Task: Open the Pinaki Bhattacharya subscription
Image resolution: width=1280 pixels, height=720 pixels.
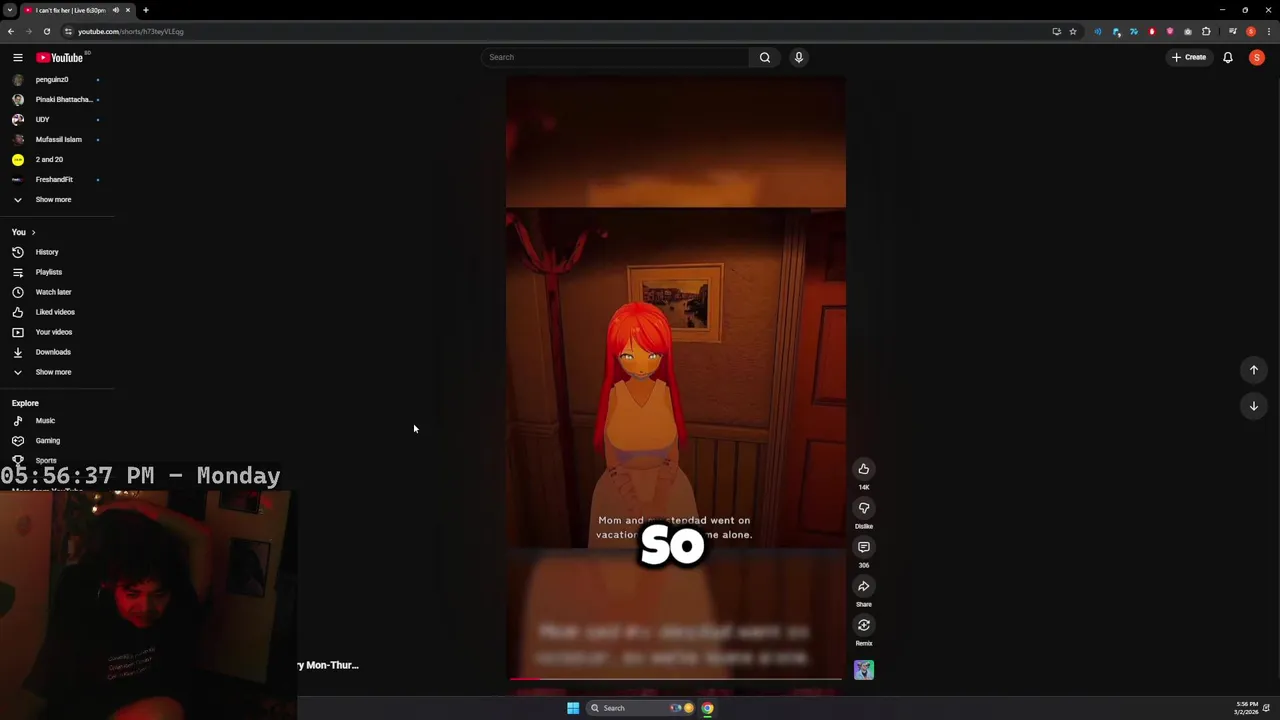Action: [63, 99]
